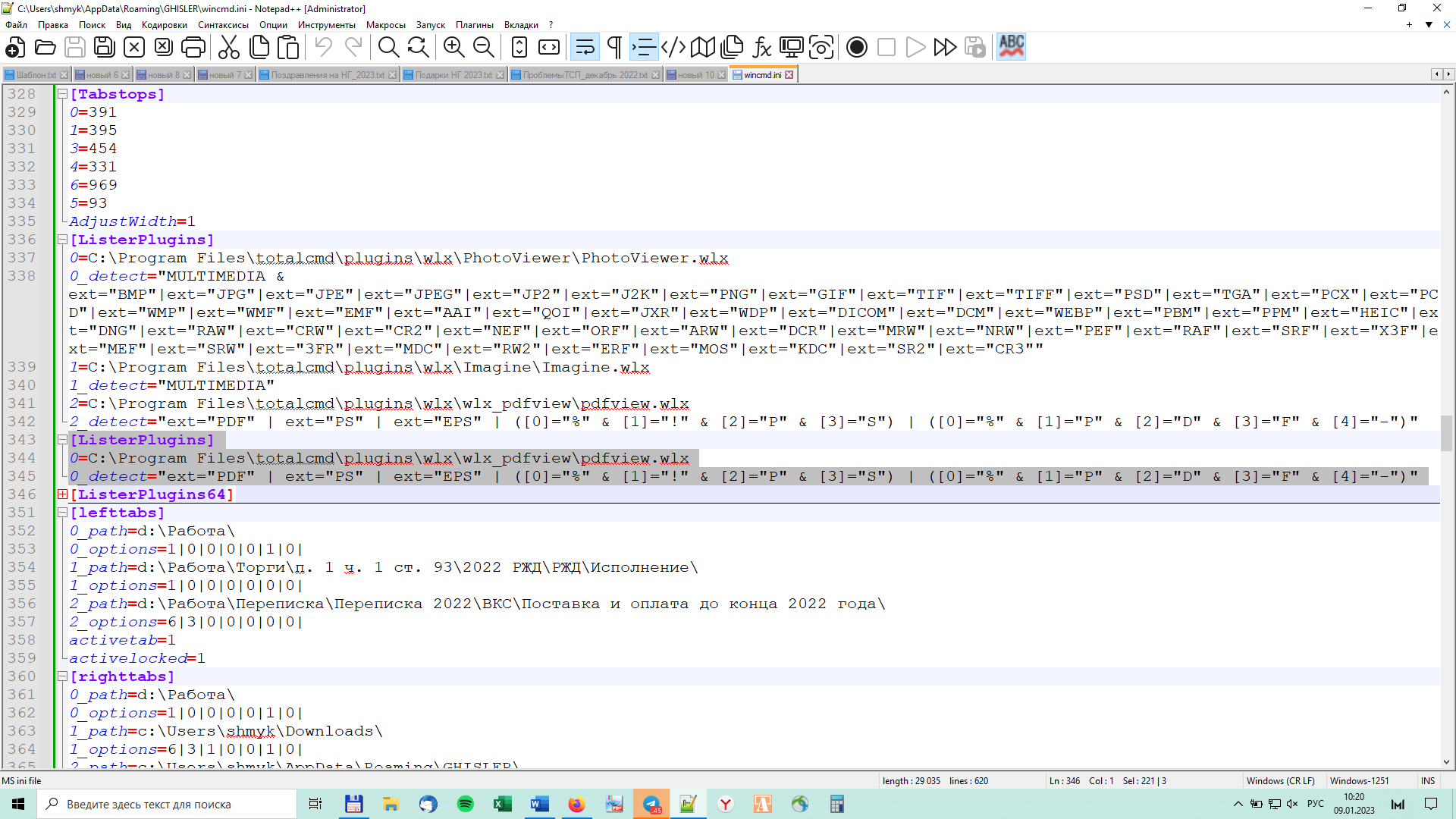Screen dimensions: 1456x819
Task: Toggle spell check ABC button
Action: [1011, 47]
